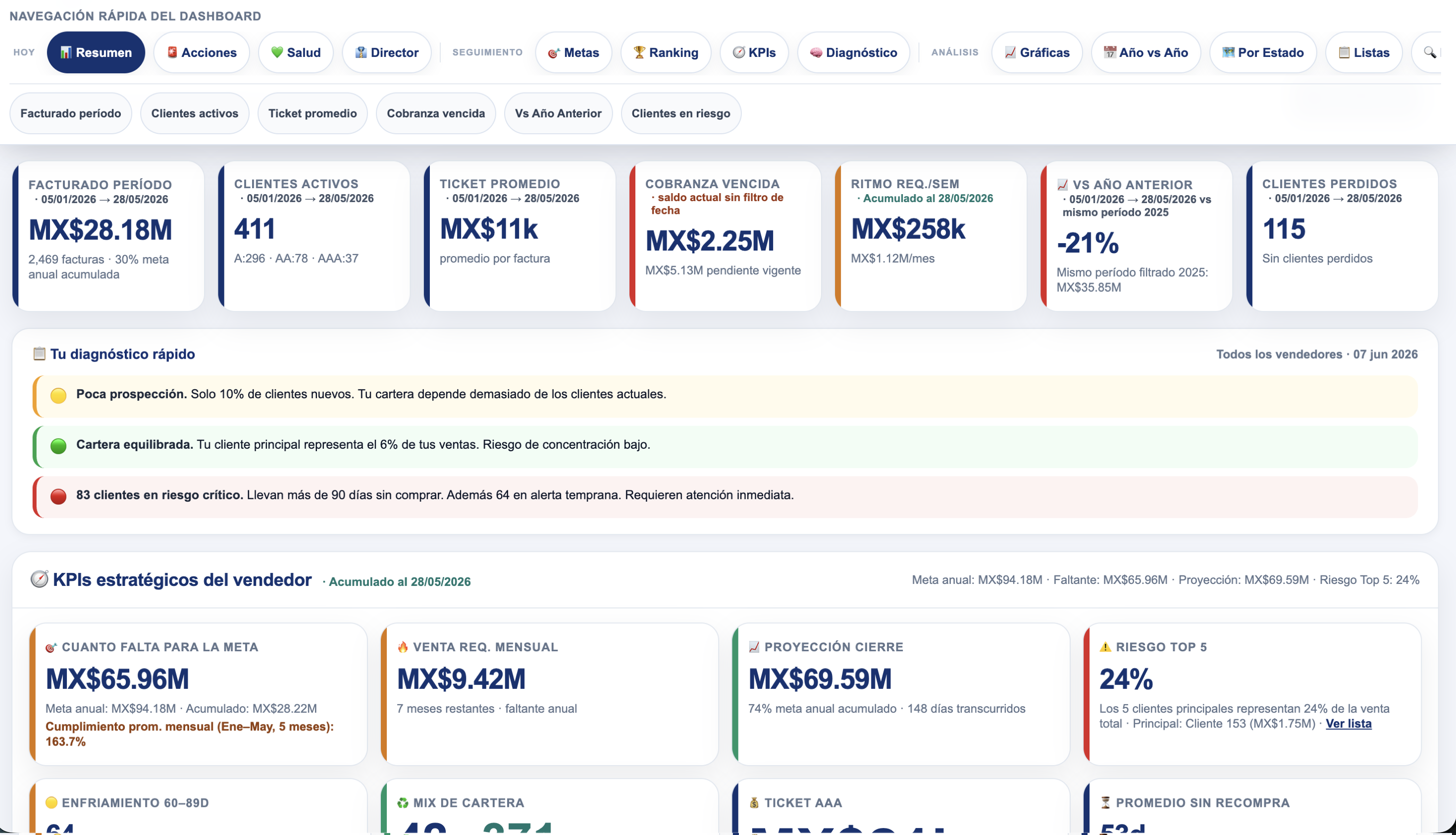1456x835 pixels.
Task: Open the Ver lista link
Action: pyautogui.click(x=1348, y=723)
